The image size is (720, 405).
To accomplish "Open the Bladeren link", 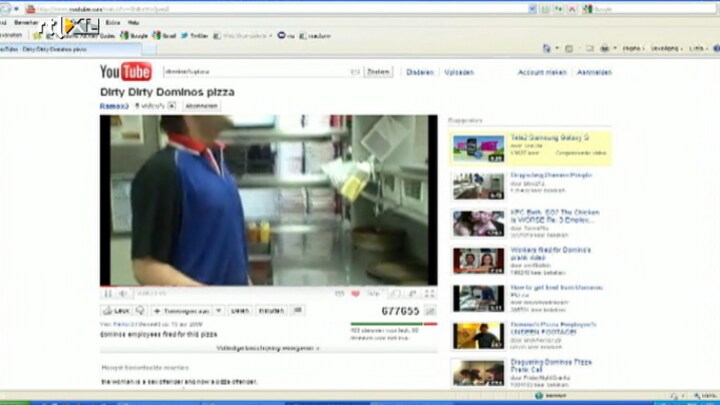I will 420,73.
